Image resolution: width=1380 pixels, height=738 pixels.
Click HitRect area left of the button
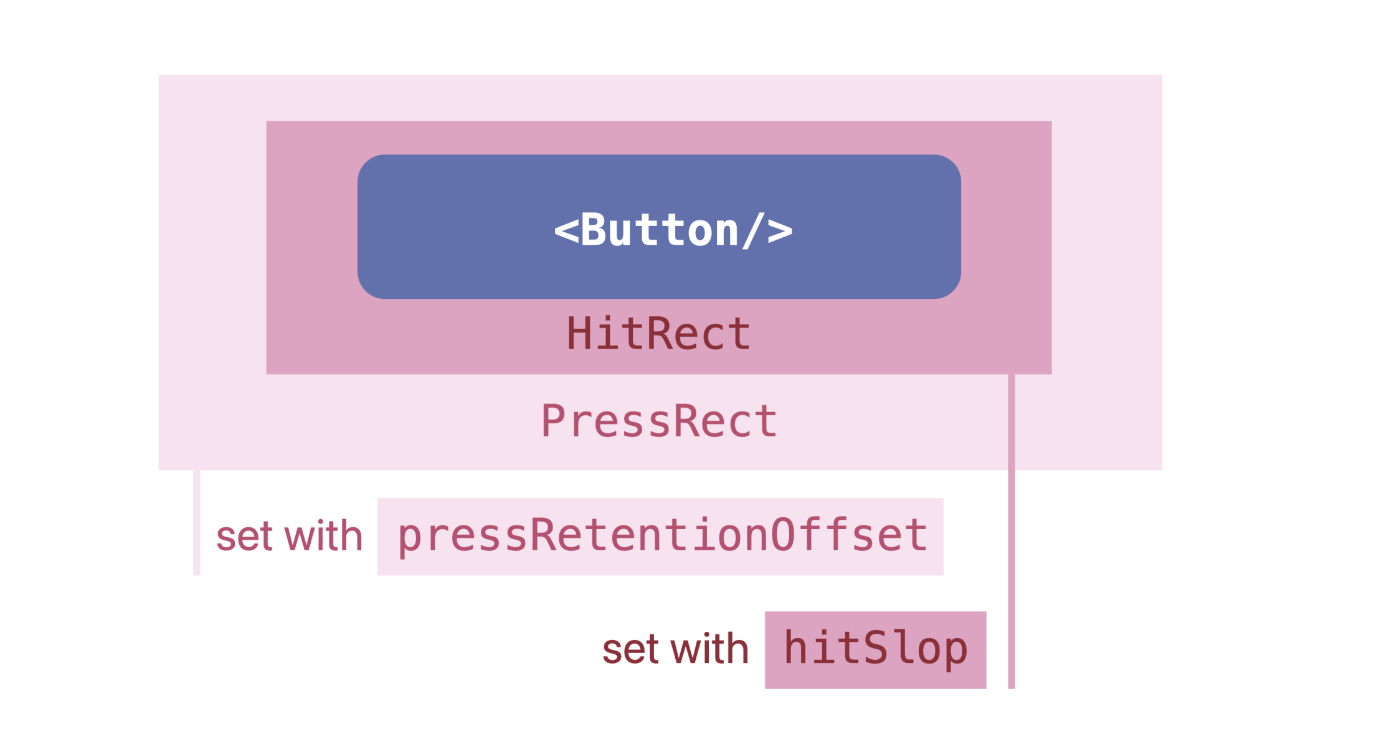click(311, 228)
